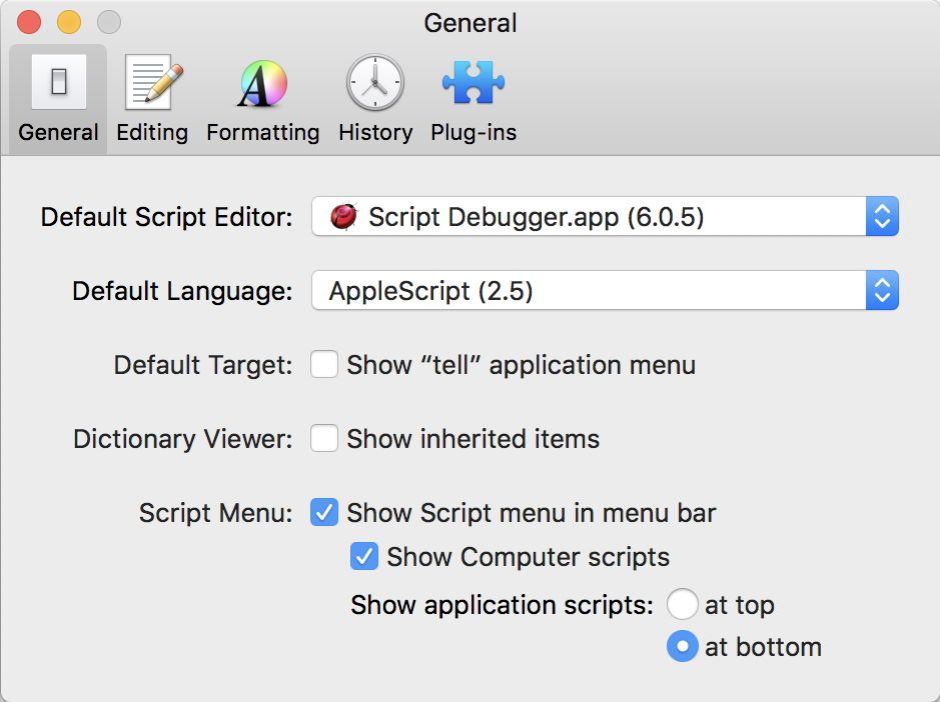
Task: Disable Show Computer scripts checkbox
Action: tap(364, 557)
